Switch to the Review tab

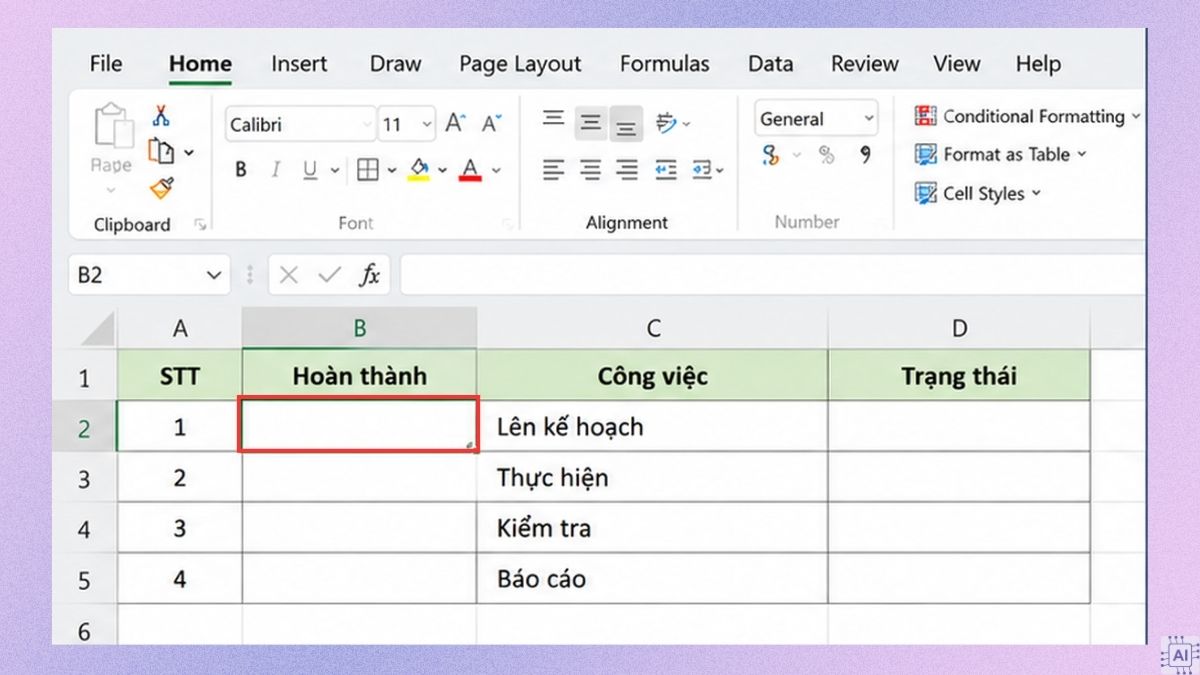click(x=864, y=64)
